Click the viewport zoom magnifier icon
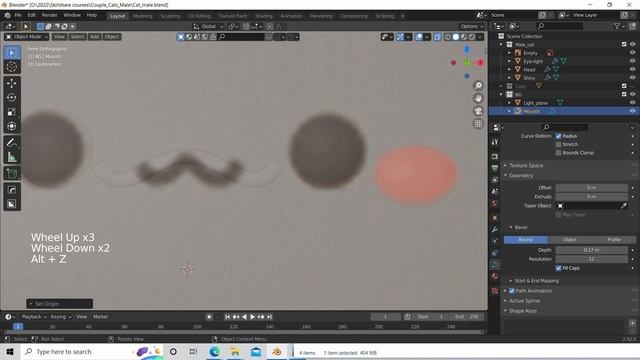The image size is (640, 360). [478, 85]
